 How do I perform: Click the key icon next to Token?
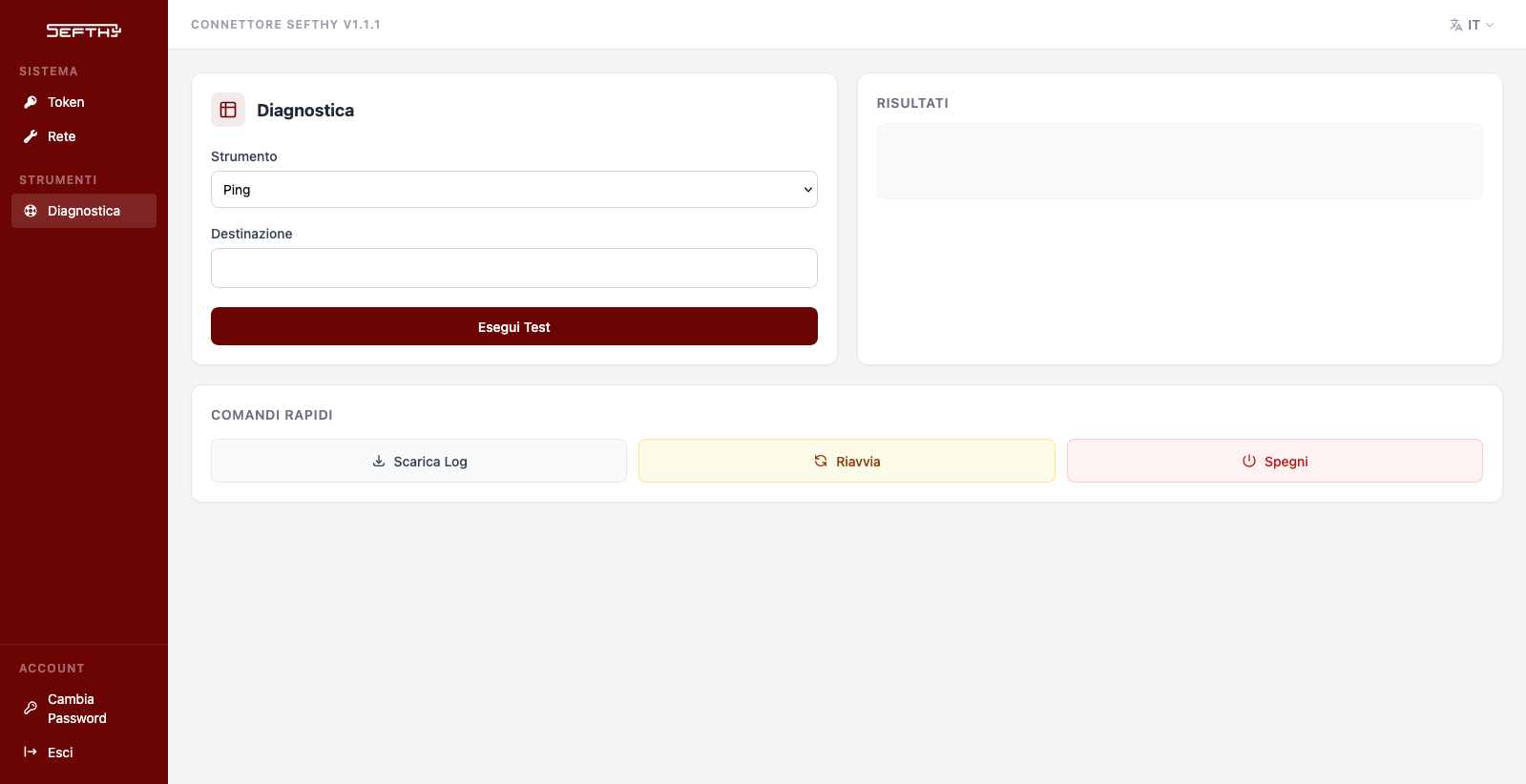[31, 102]
